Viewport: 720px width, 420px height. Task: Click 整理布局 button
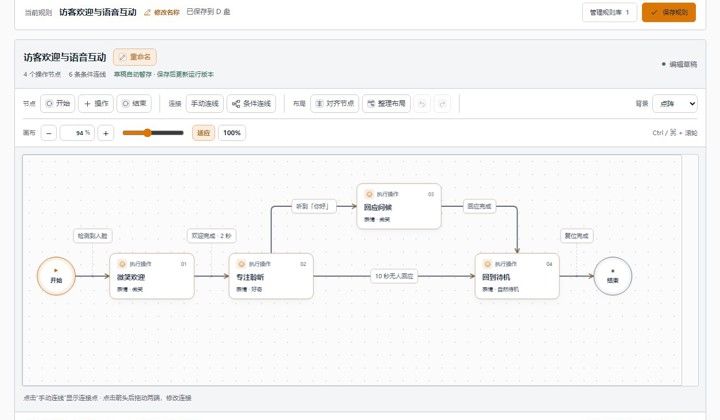pos(386,104)
